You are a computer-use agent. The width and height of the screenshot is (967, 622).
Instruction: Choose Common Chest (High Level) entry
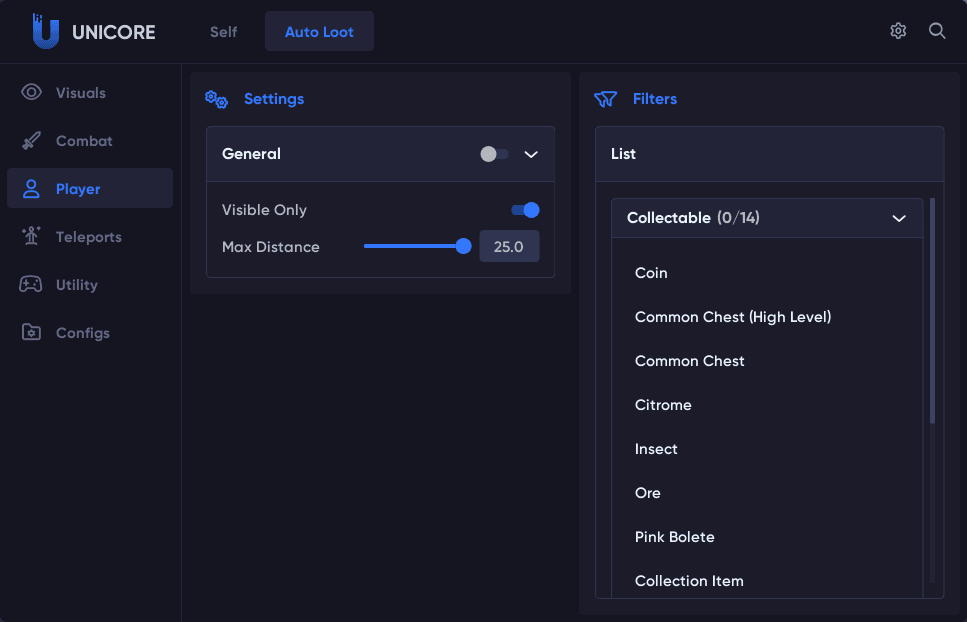[733, 317]
